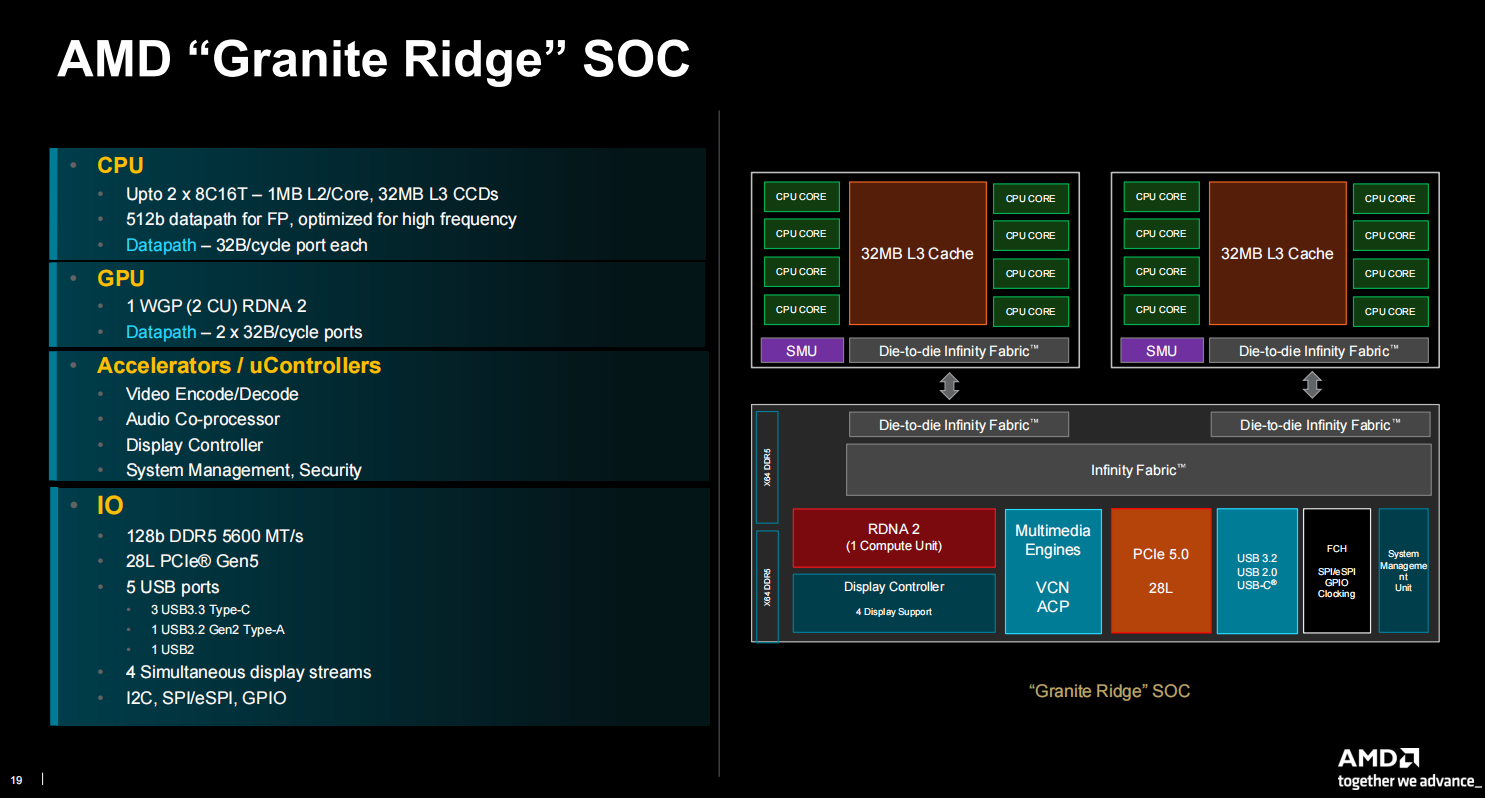
Task: Select the USB 3.2 / USB-C block
Action: [x=1256, y=571]
